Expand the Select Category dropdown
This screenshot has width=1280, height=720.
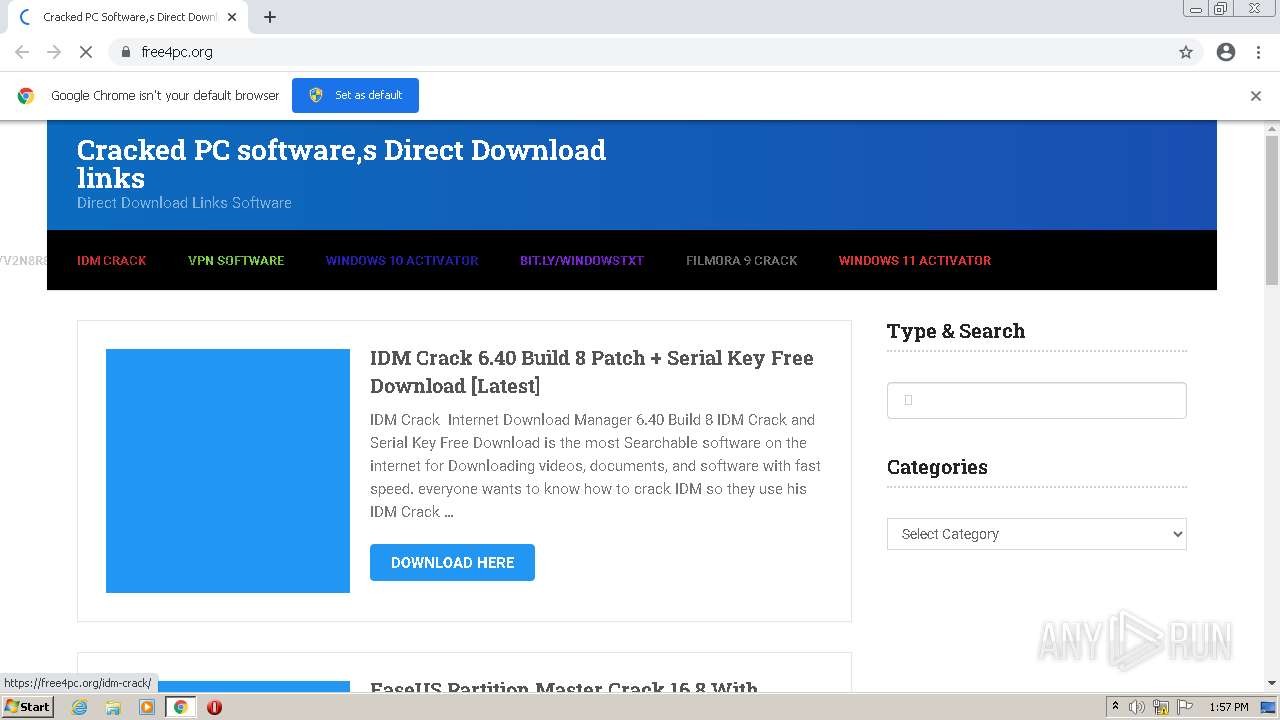pos(1036,534)
